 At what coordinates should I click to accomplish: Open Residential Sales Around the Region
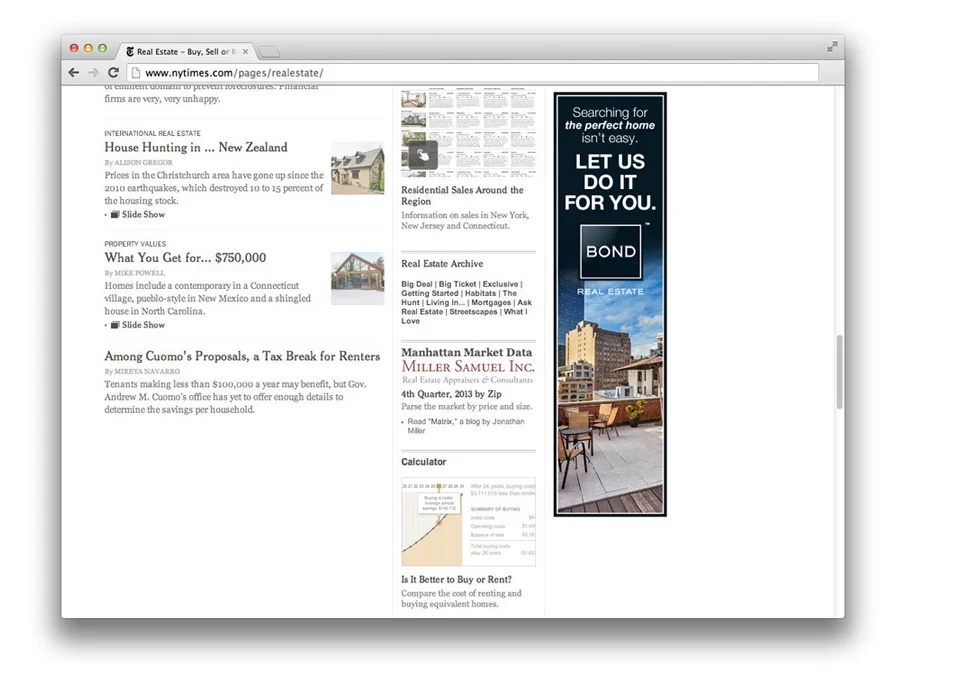462,195
